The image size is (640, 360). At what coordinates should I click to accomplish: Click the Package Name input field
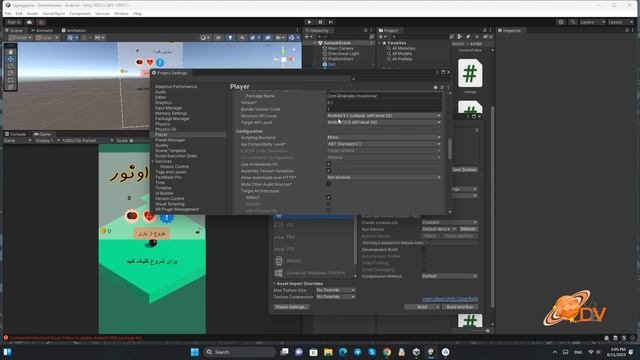point(384,96)
